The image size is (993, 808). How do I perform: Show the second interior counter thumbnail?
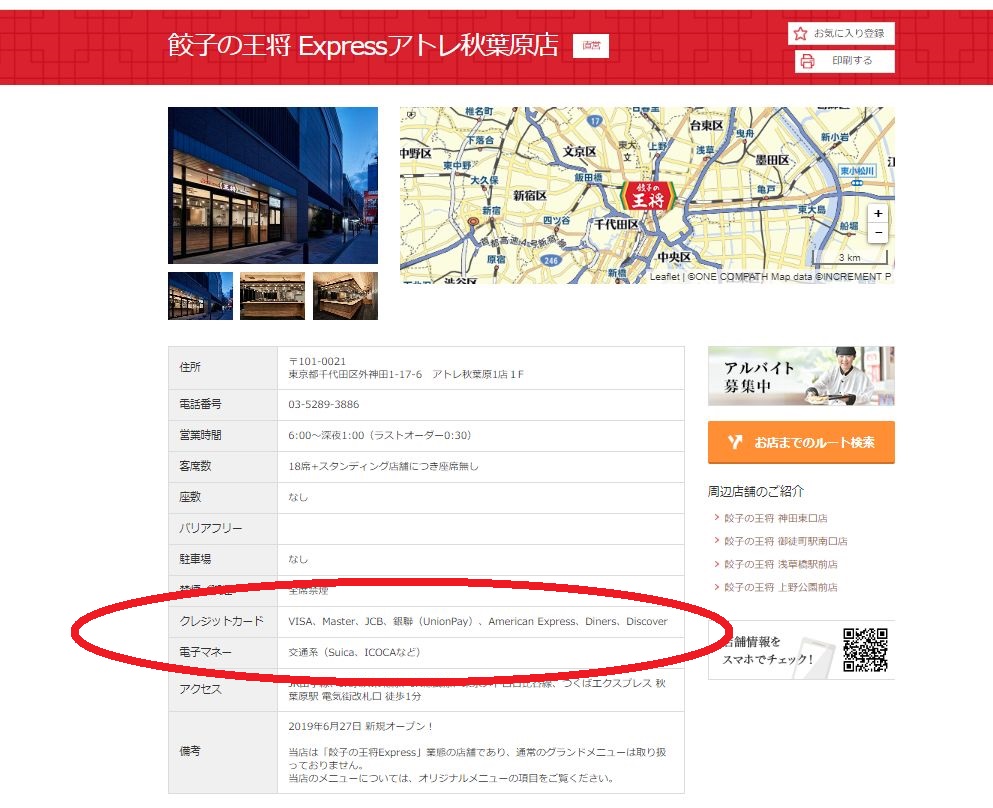click(x=273, y=296)
